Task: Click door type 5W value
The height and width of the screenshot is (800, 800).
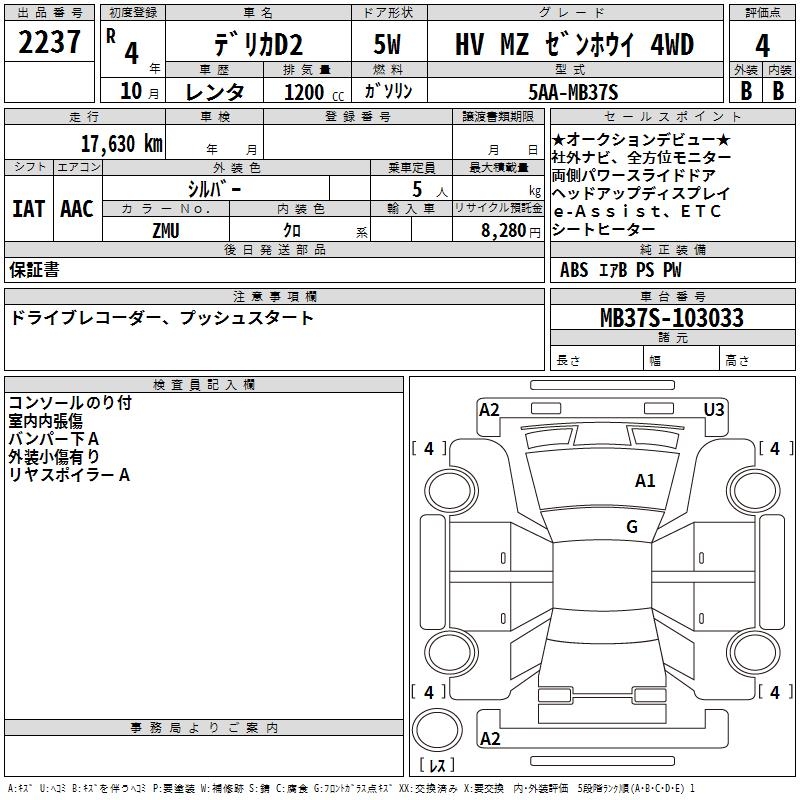Action: pos(387,44)
